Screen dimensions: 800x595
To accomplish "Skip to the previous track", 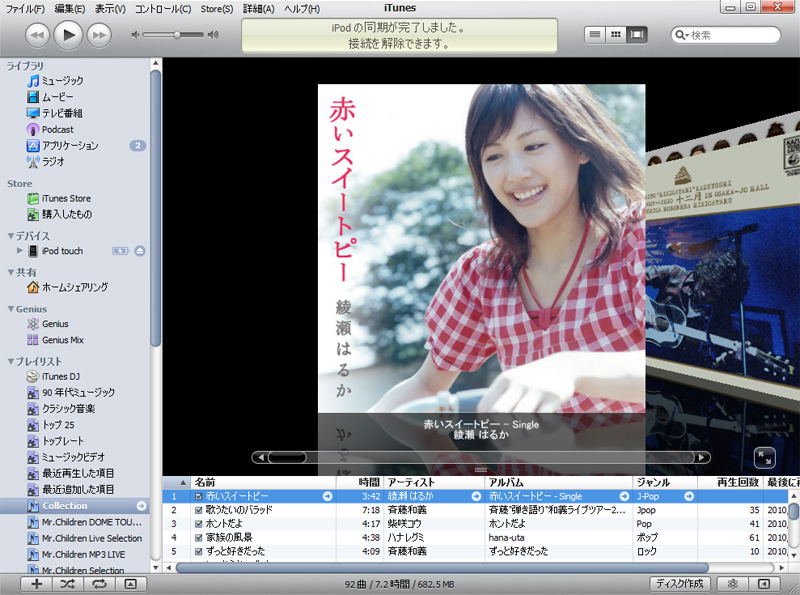I will tap(37, 35).
